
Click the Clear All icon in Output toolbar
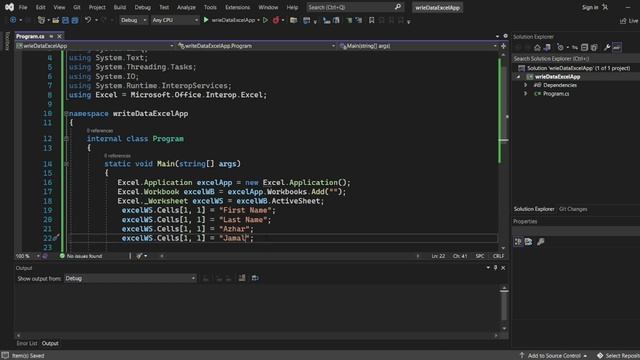point(242,278)
